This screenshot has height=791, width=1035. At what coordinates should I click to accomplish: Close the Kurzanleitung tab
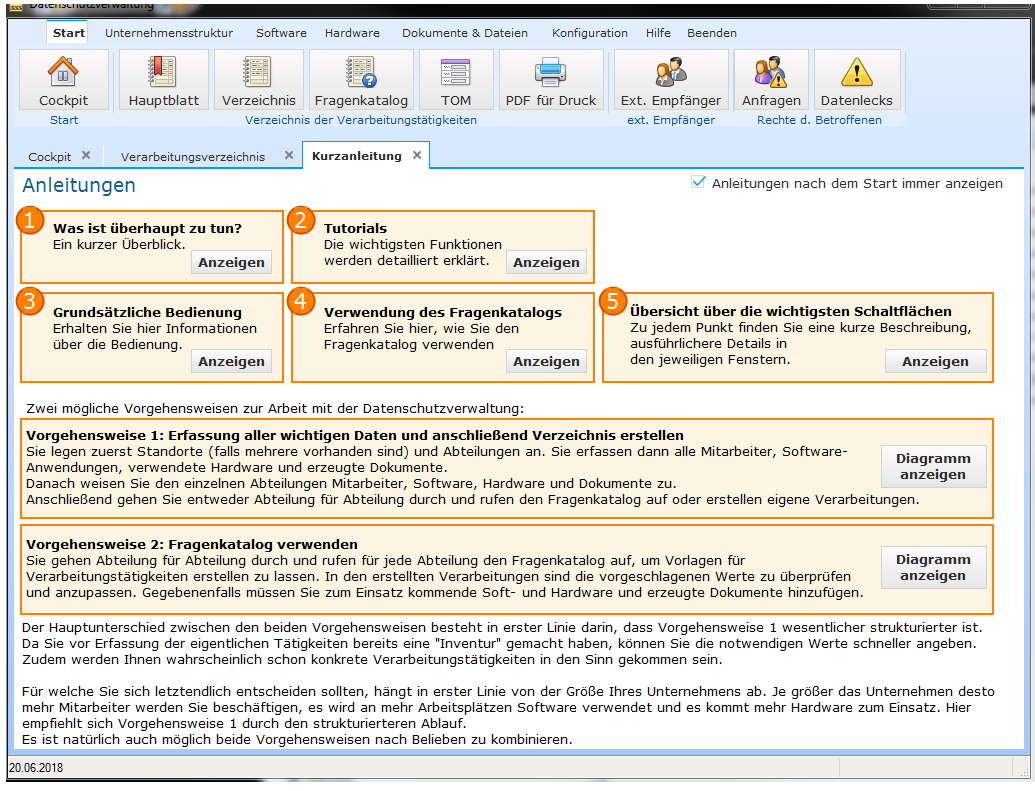(x=417, y=155)
